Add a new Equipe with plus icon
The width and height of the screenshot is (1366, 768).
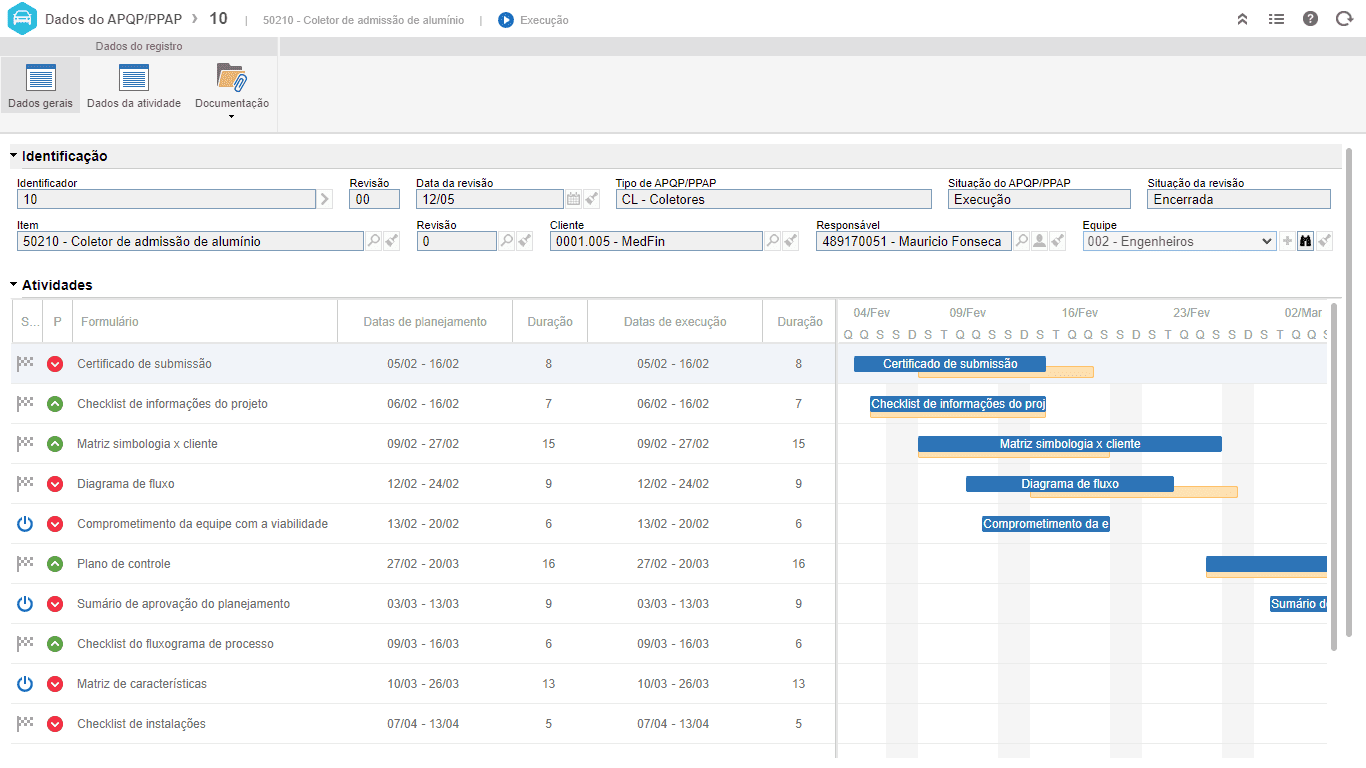coord(1287,241)
